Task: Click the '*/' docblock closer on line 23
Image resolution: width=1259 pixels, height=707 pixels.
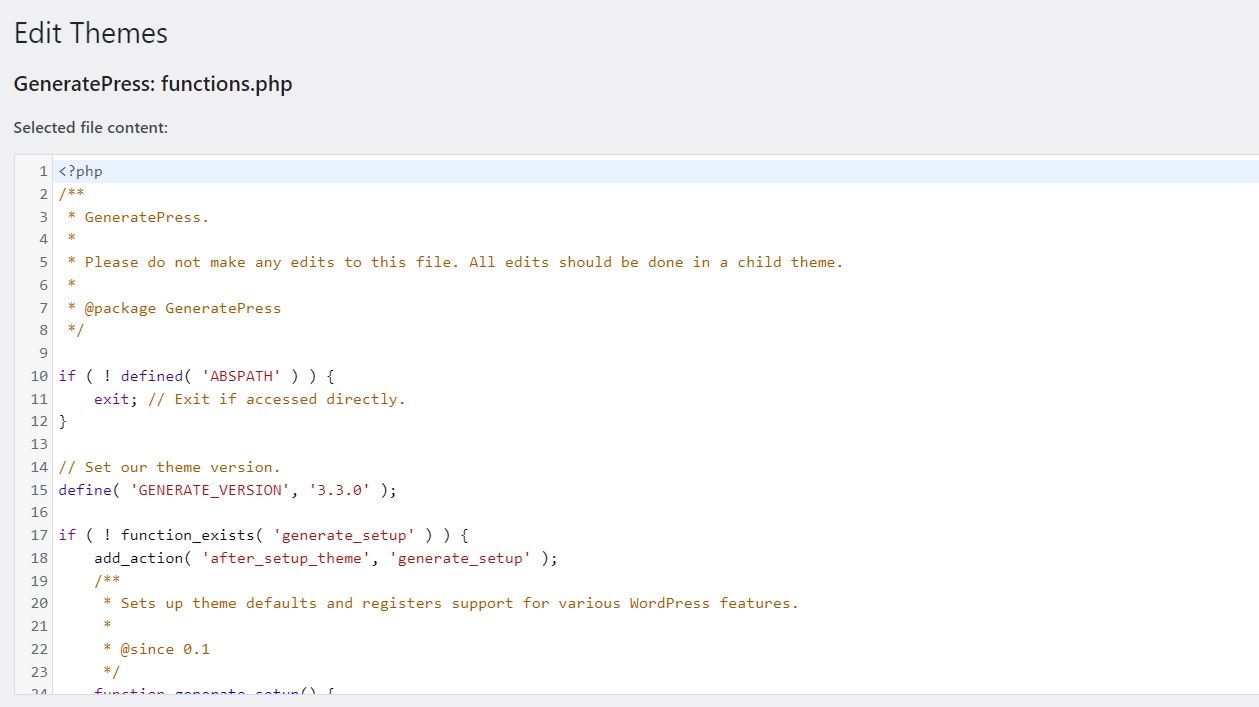Action: [x=112, y=671]
